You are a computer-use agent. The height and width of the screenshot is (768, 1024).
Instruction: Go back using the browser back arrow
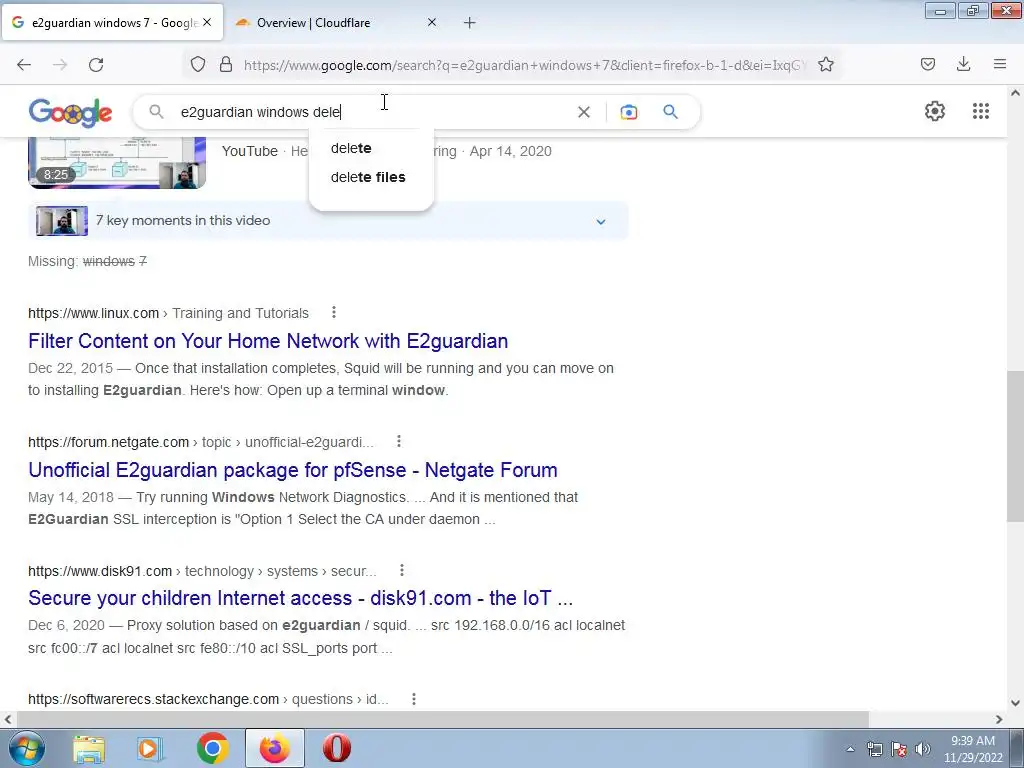click(24, 65)
